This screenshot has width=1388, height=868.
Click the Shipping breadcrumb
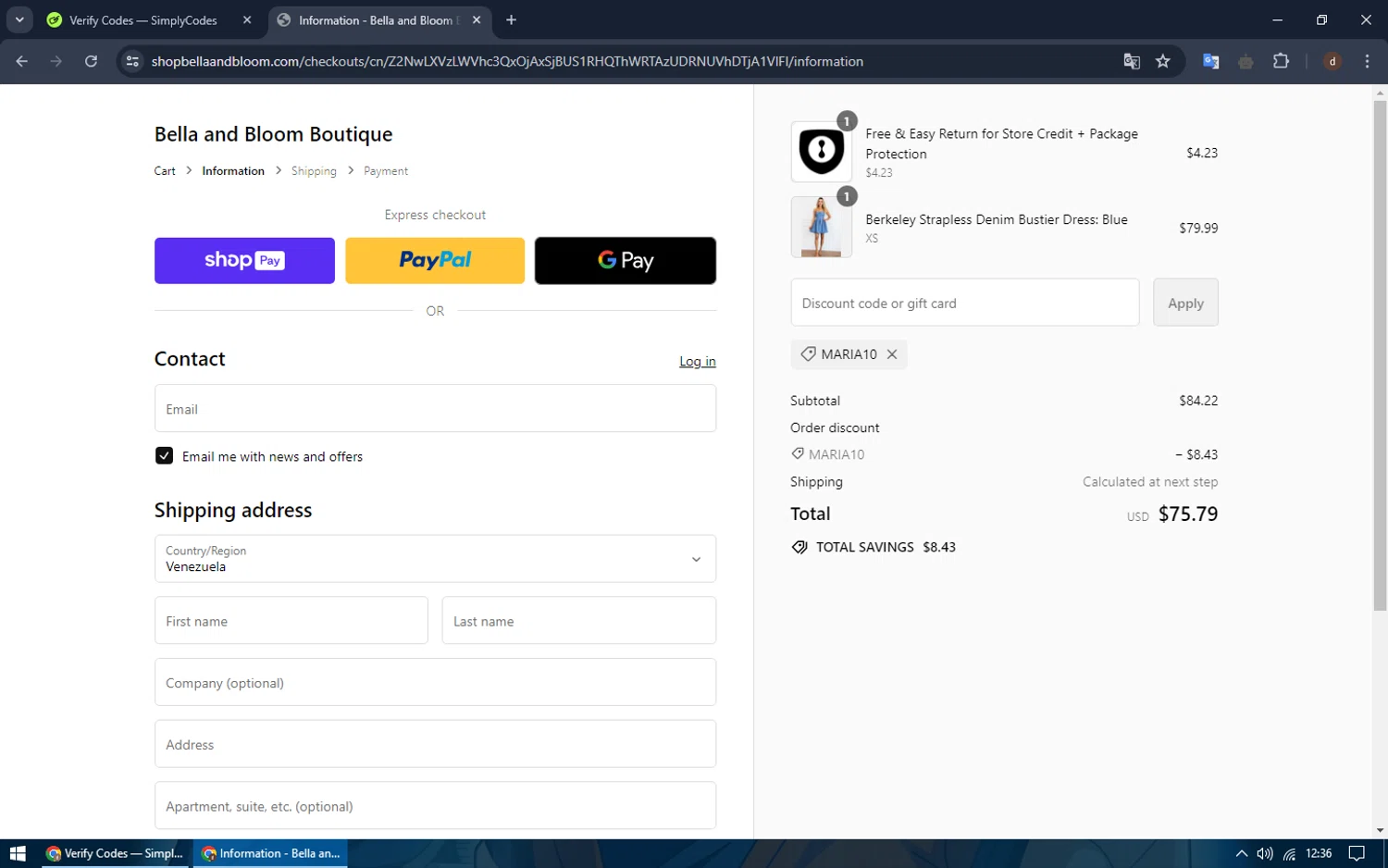314,171
